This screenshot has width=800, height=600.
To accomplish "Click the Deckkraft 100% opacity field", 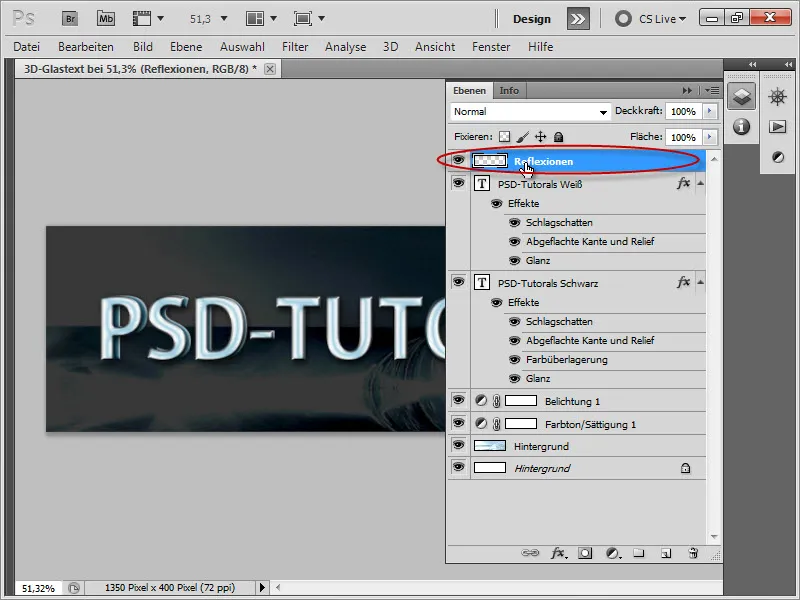I will [684, 111].
